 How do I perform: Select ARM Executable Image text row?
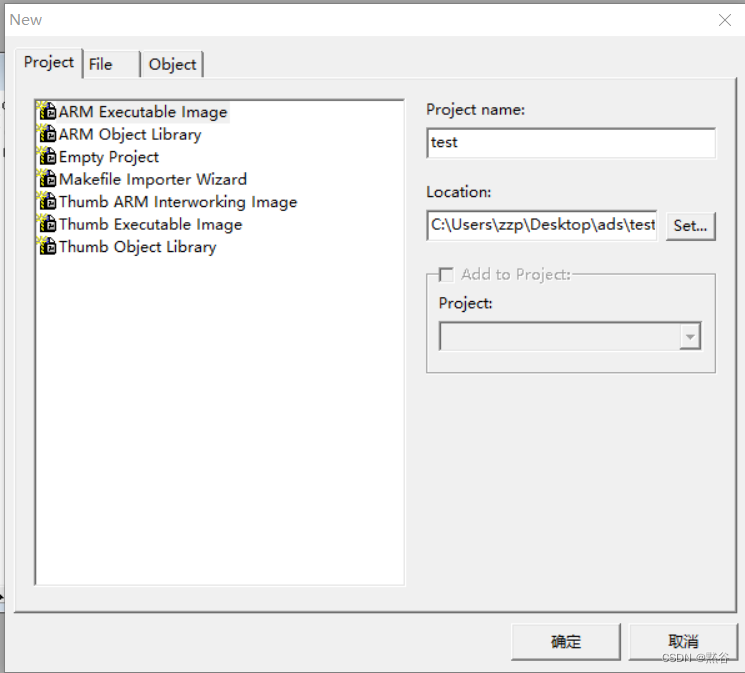143,112
